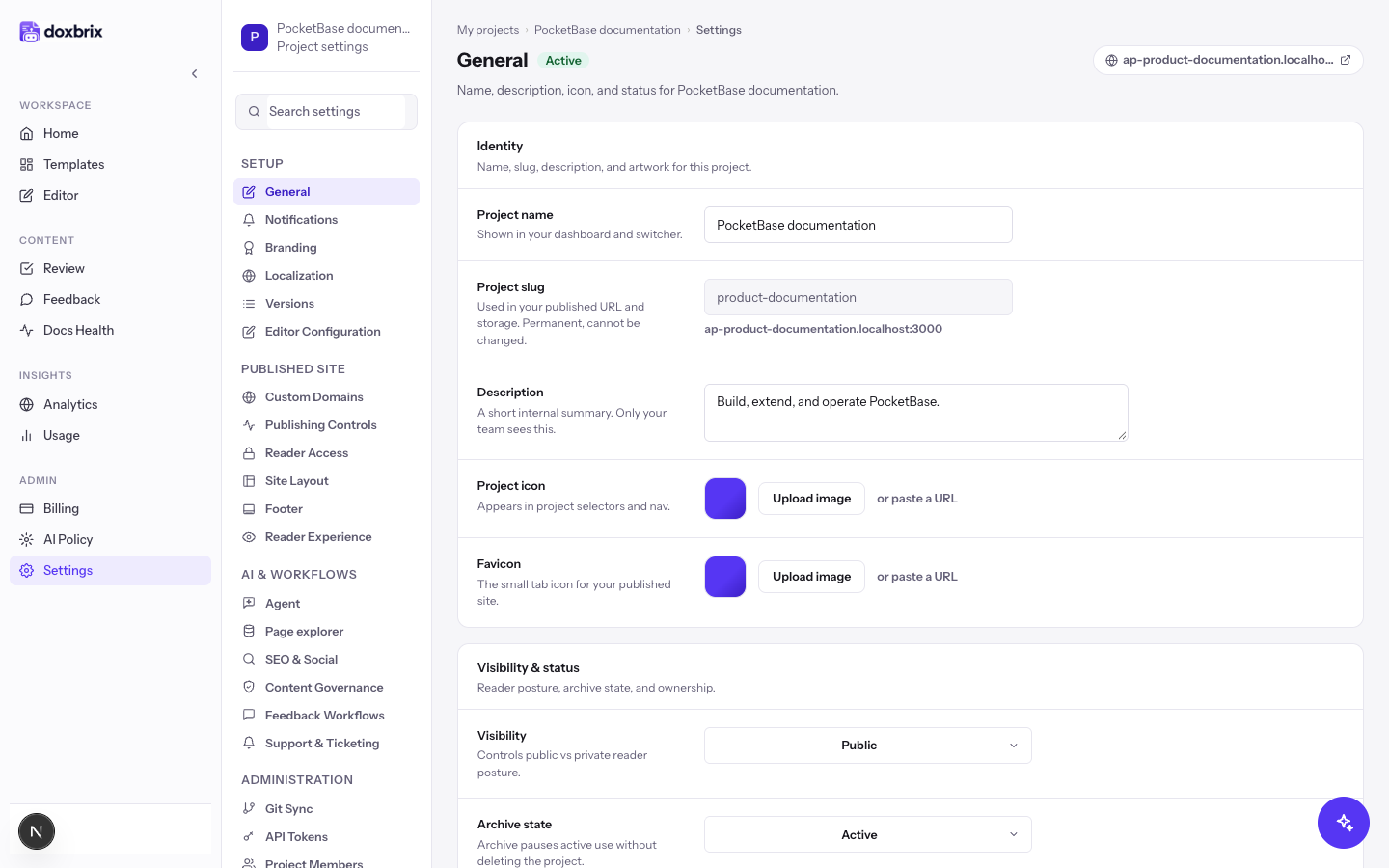Click the doxbrix logo icon
Image resolution: width=1389 pixels, height=868 pixels.
(x=30, y=32)
